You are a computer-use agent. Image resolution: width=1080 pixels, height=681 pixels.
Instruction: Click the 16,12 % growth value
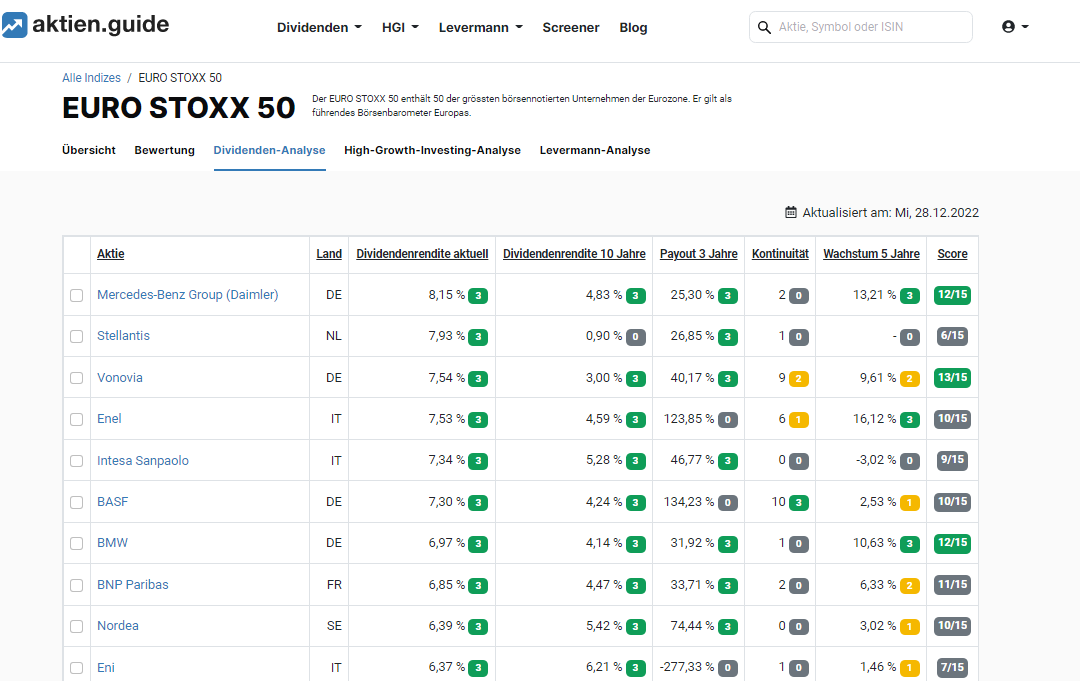tap(875, 419)
